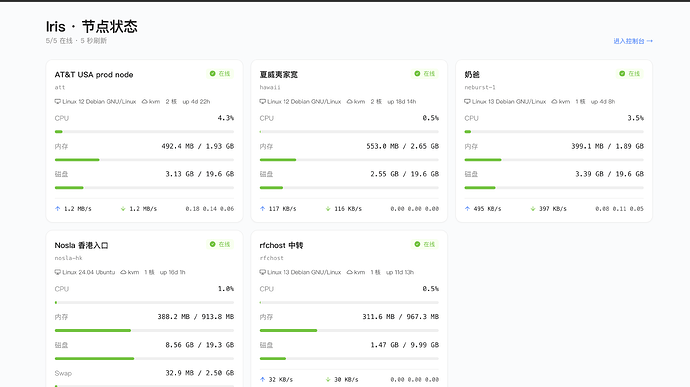Click the monitor OS icon on 夏威夷家宽 card
This screenshot has height=387, width=690.
(262, 102)
